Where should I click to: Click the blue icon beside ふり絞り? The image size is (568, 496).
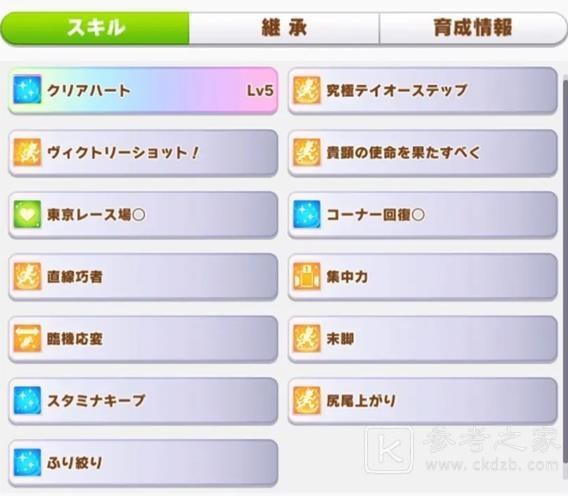27,462
